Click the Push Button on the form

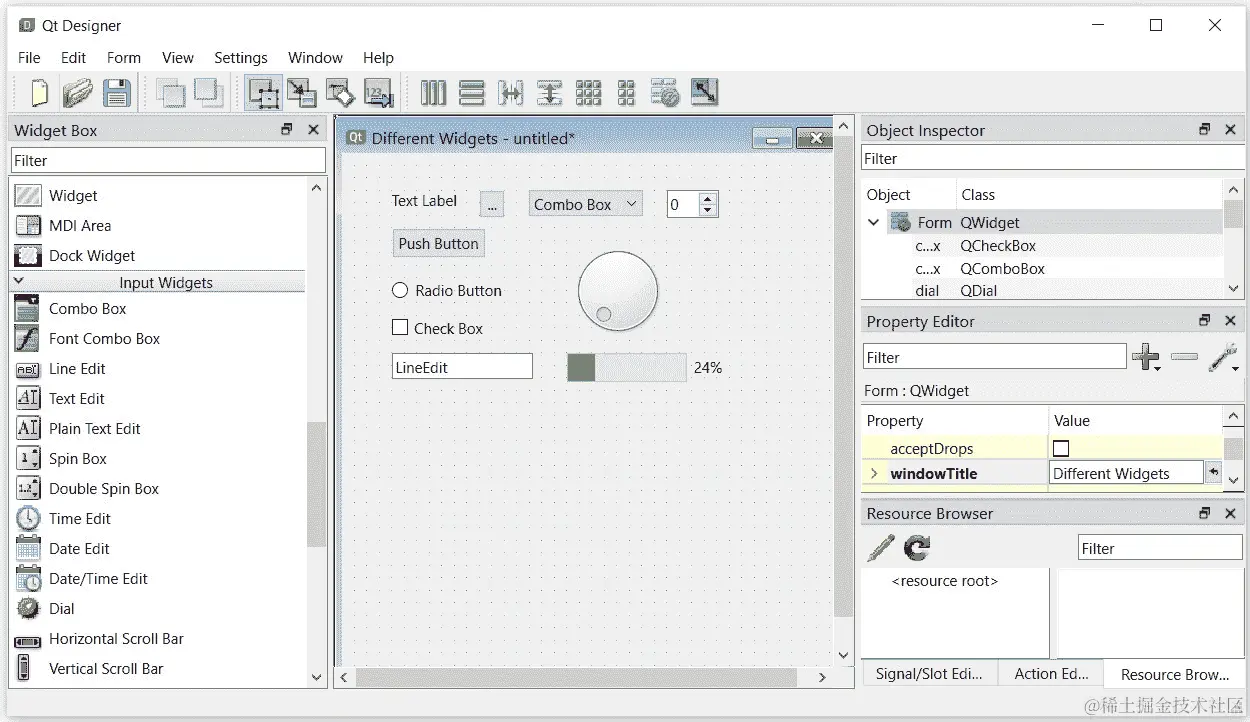tap(438, 243)
